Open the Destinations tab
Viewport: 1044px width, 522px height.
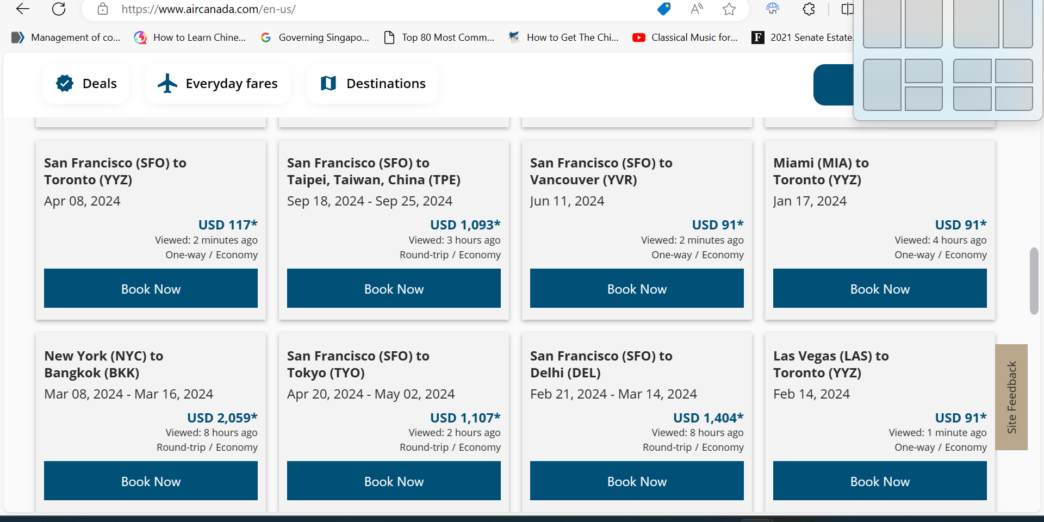tap(373, 84)
